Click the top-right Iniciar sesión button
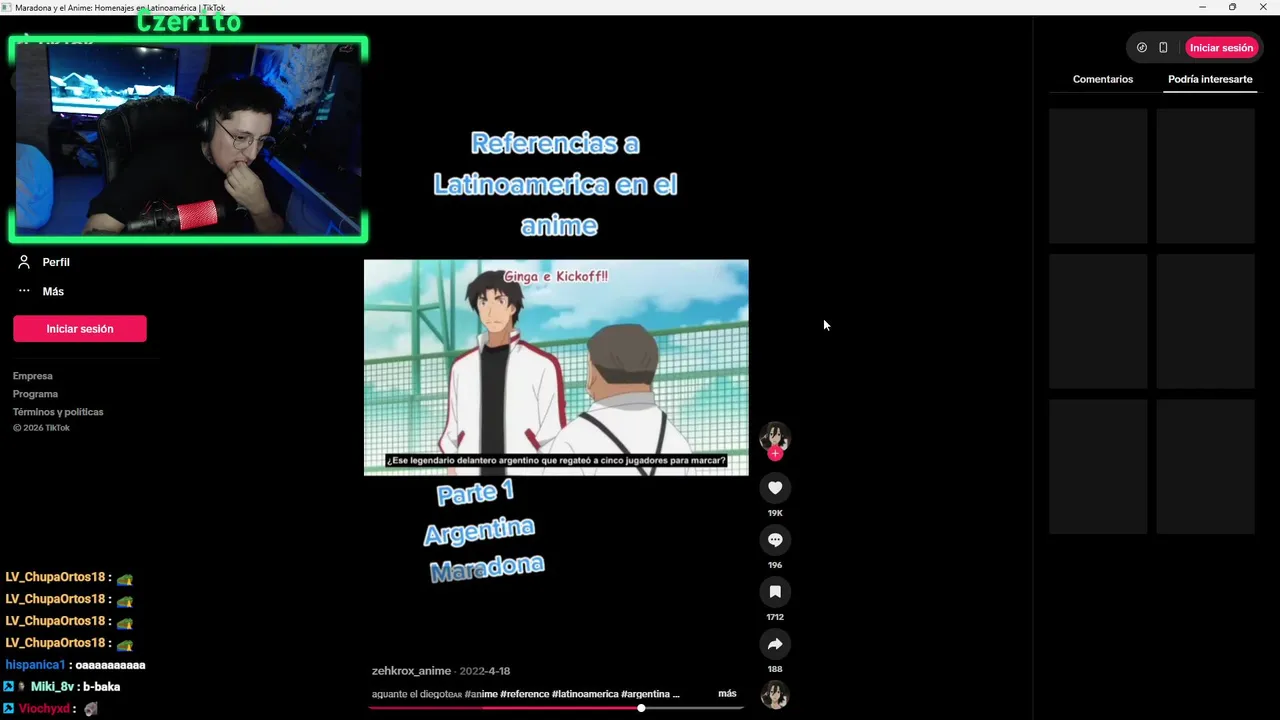This screenshot has width=1280, height=720. point(1221,47)
